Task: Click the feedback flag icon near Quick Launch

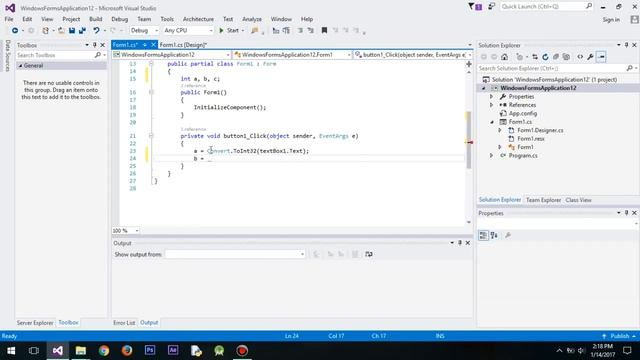Action: 492,7
